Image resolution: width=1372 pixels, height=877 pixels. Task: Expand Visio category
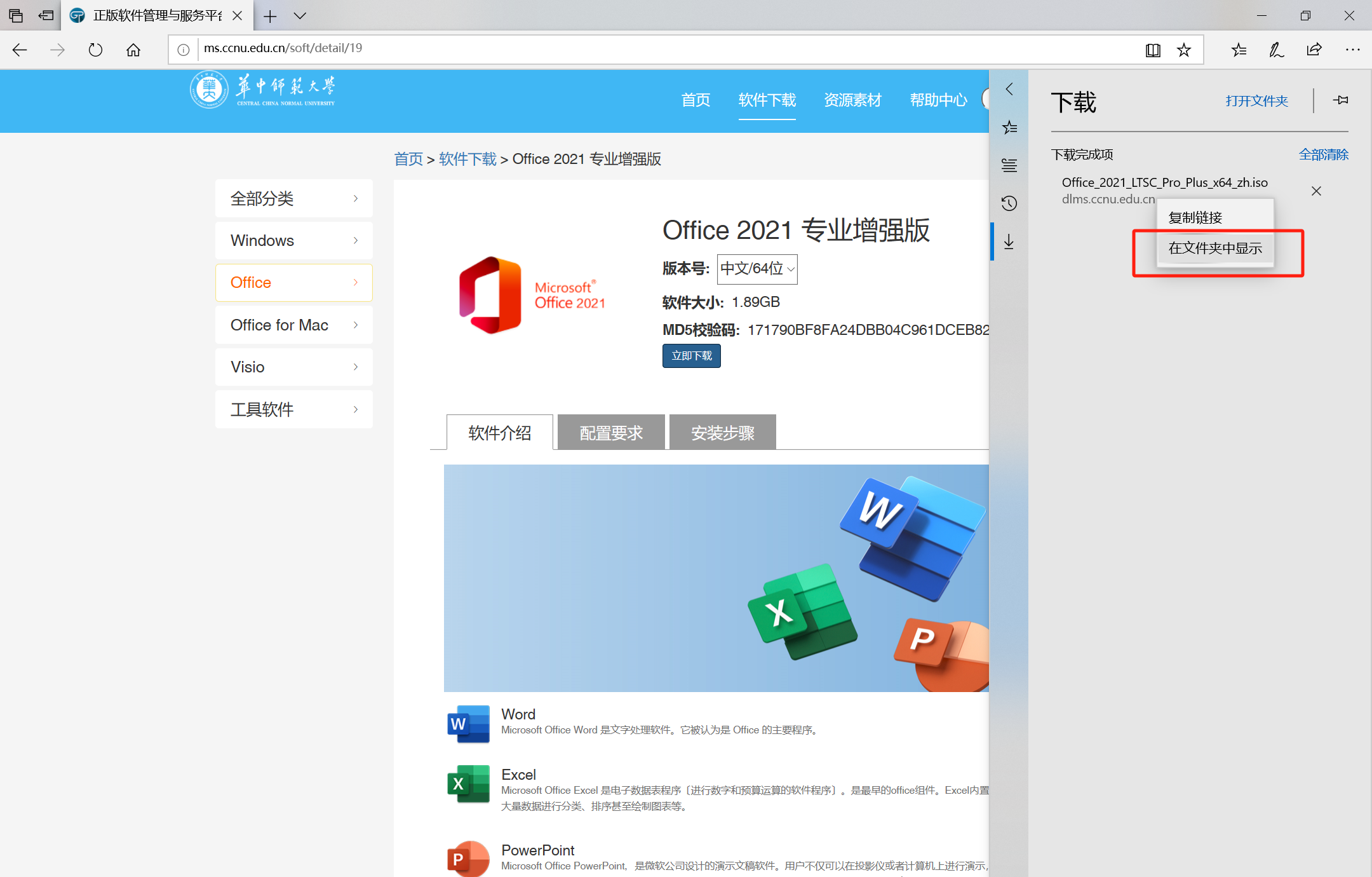point(293,367)
